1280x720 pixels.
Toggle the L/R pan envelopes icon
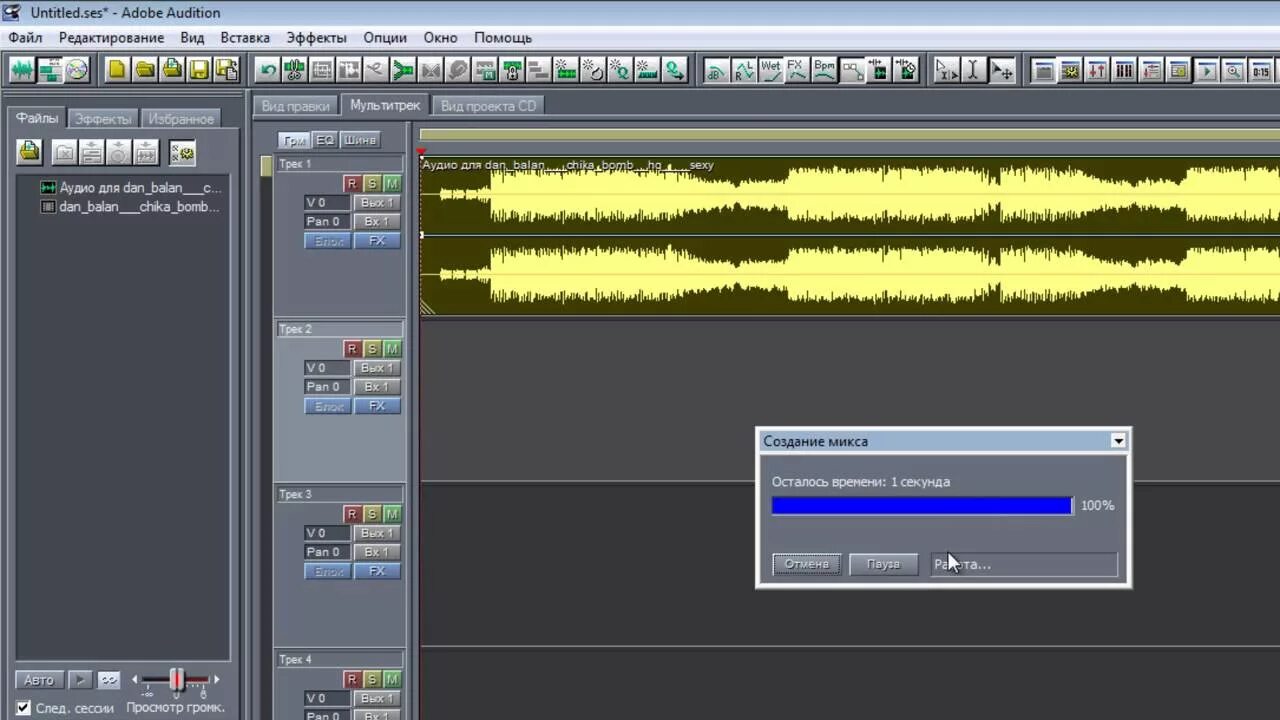pos(743,70)
